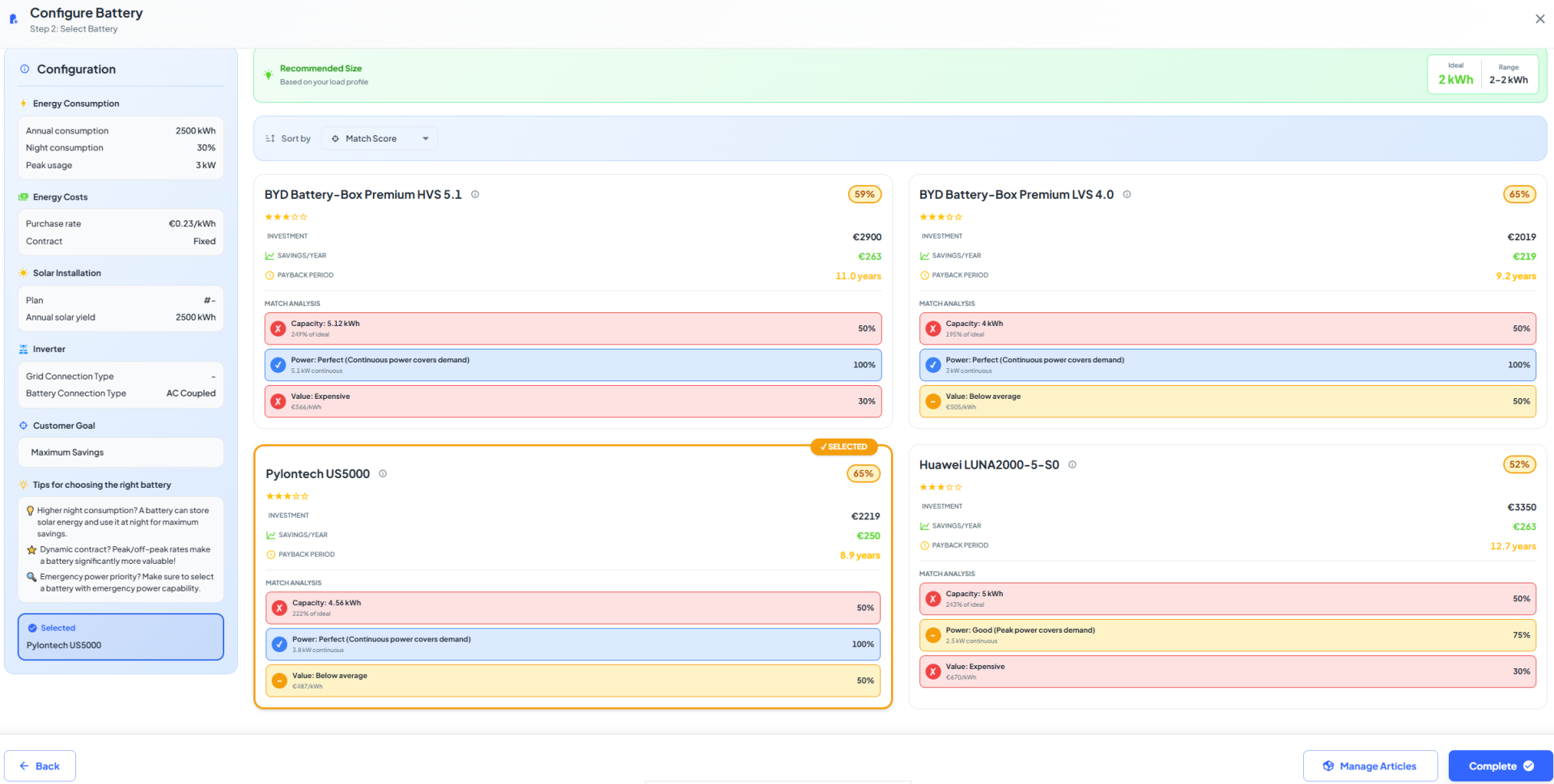Click the Value: Below average row on LVS 4.0
The width and height of the screenshot is (1554, 784).
pyautogui.click(x=1228, y=401)
